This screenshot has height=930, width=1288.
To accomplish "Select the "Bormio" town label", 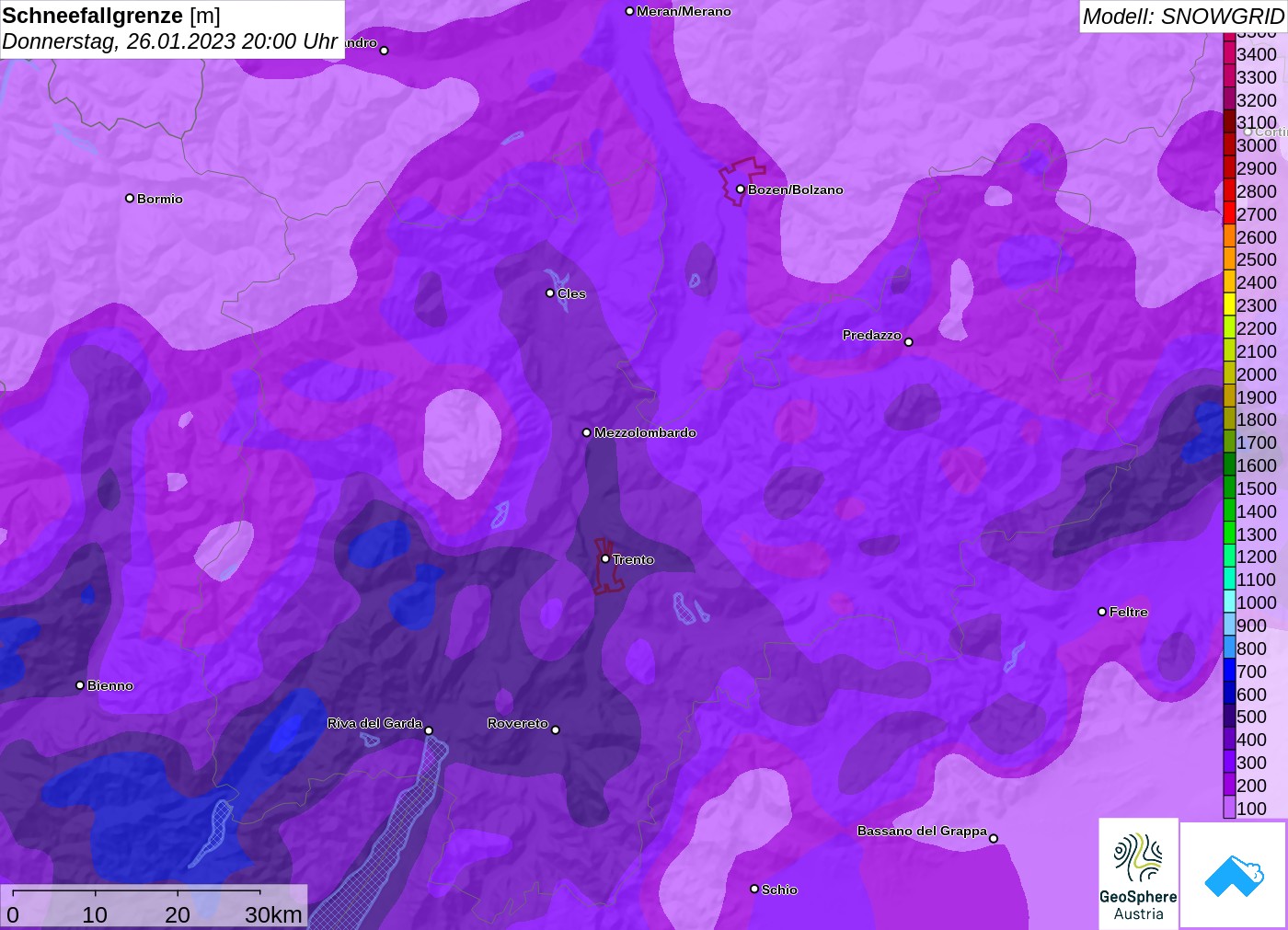I will click(160, 199).
